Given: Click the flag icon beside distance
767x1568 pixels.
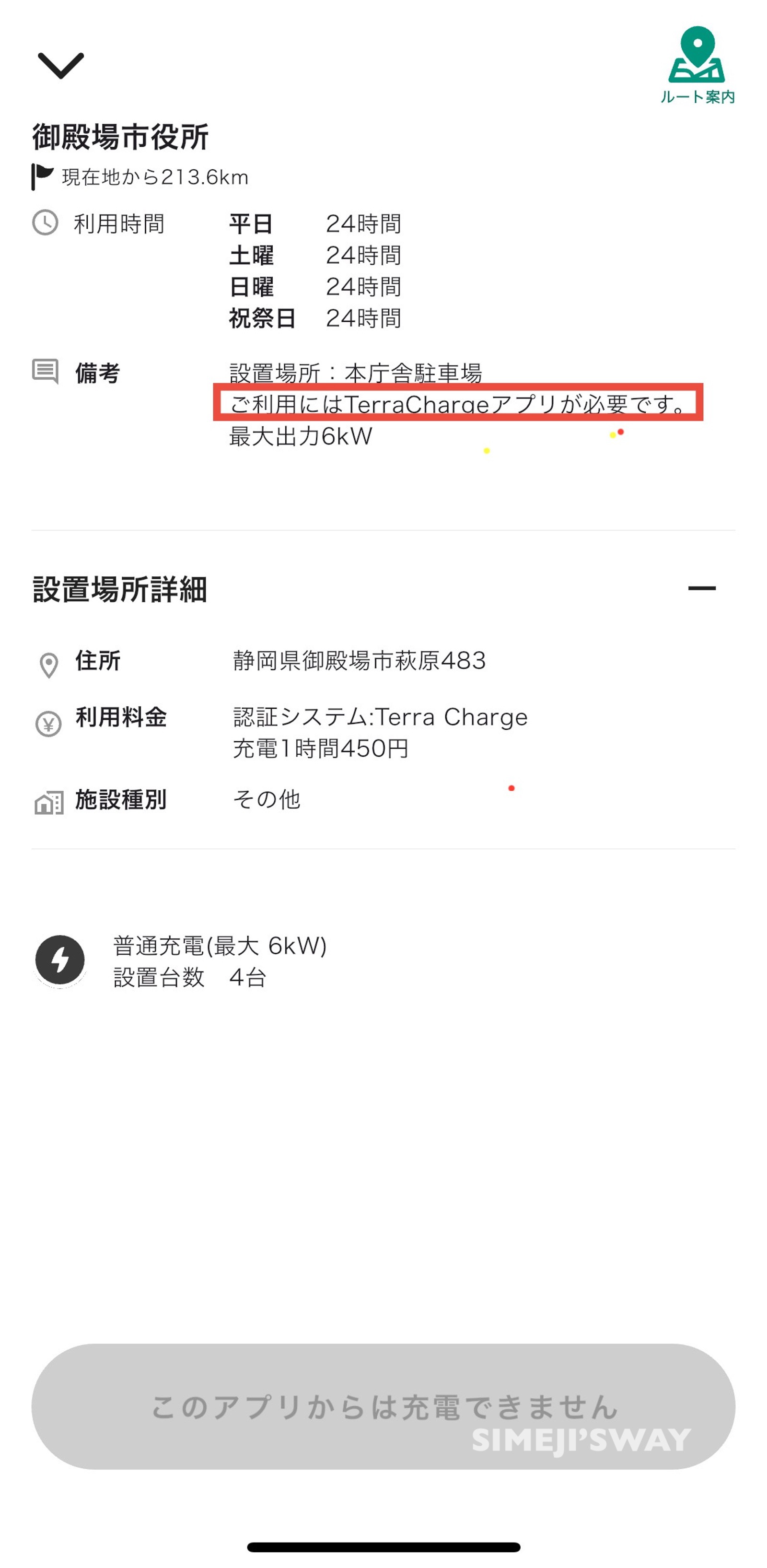Looking at the screenshot, I should click(43, 176).
